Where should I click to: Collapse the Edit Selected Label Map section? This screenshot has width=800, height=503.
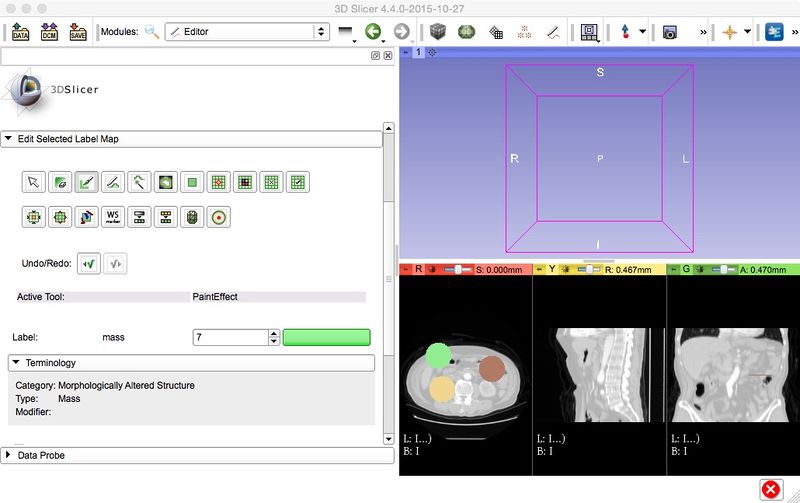point(191,139)
